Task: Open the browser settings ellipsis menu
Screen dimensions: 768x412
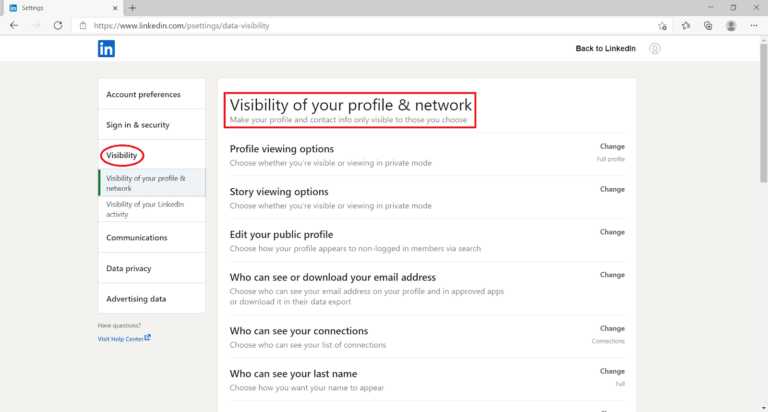Action: tap(754, 25)
